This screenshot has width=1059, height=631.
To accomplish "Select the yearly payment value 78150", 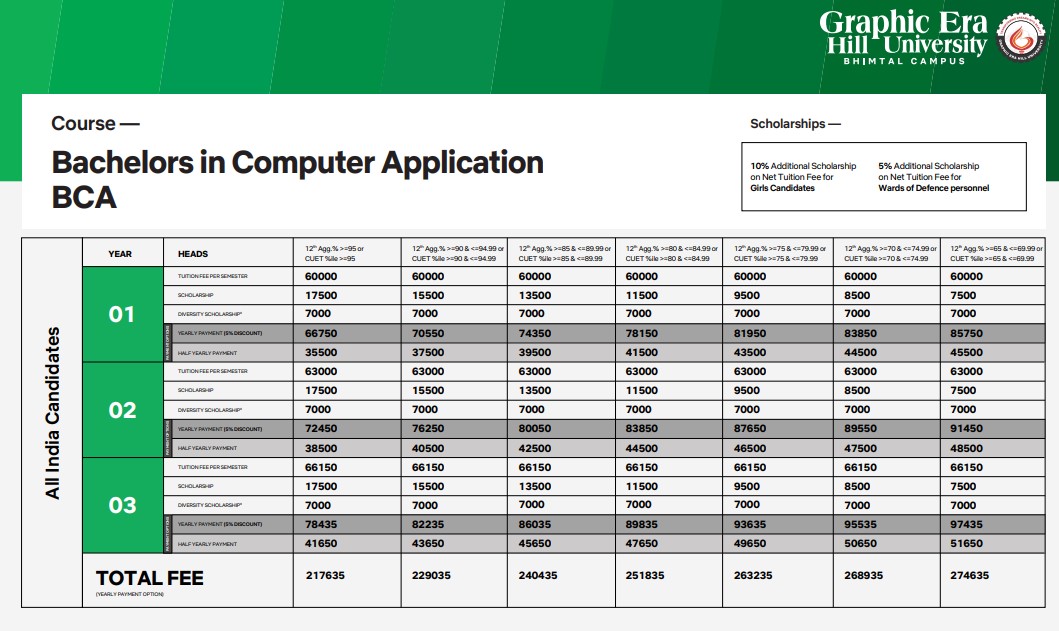I will [x=642, y=333].
